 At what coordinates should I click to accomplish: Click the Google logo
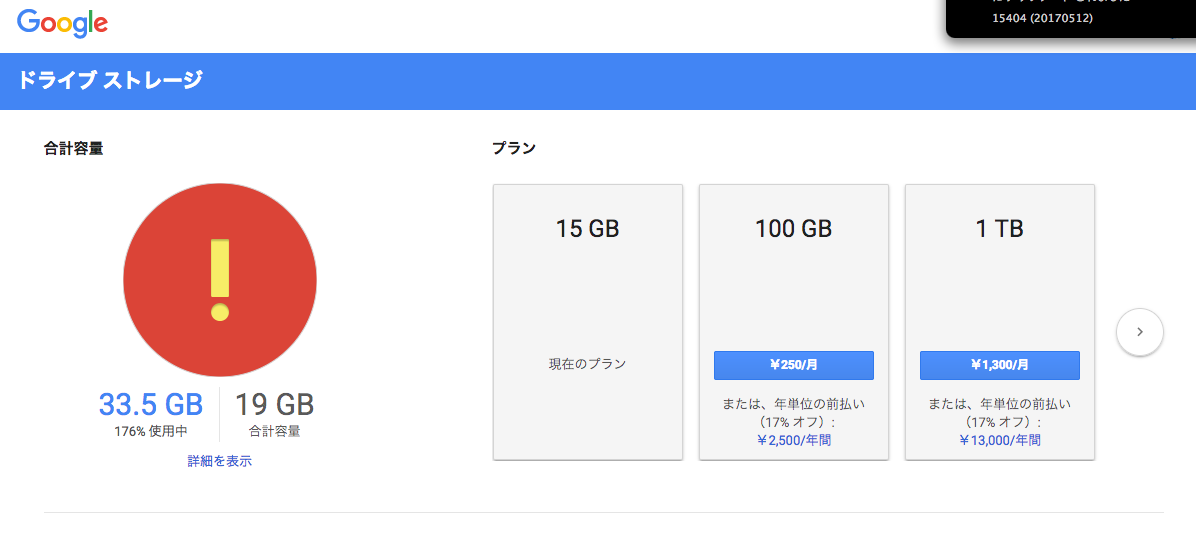click(x=62, y=23)
